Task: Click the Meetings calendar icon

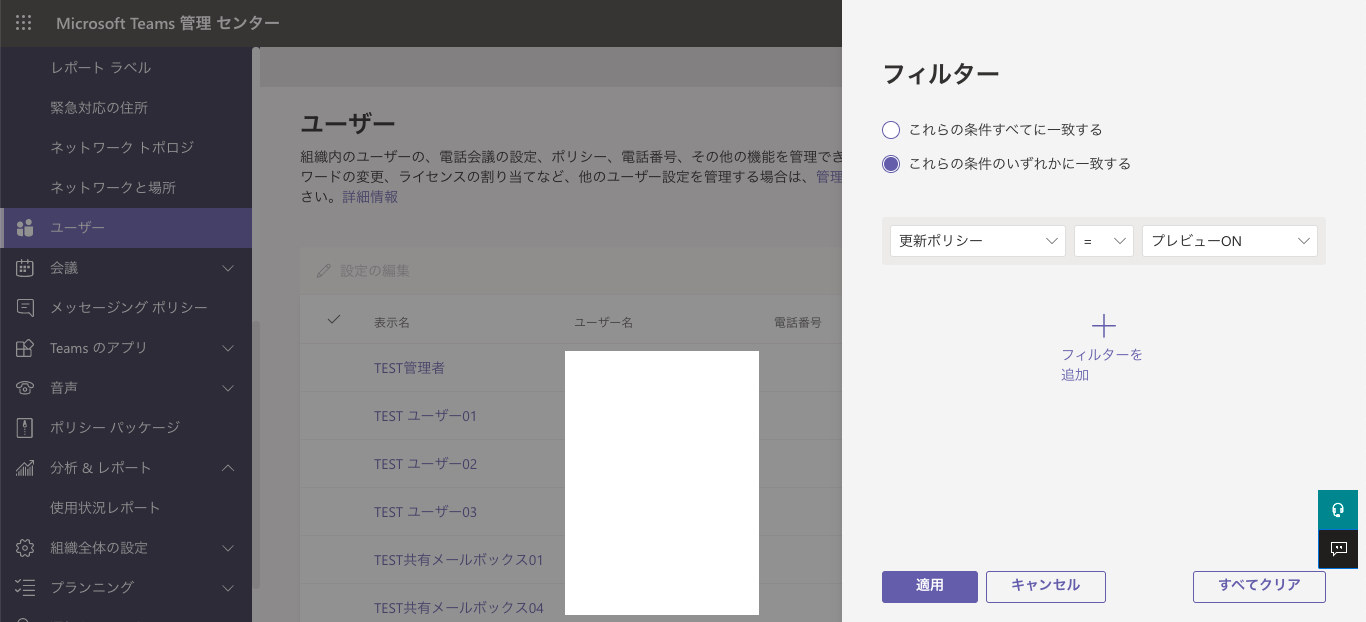Action: [26, 268]
